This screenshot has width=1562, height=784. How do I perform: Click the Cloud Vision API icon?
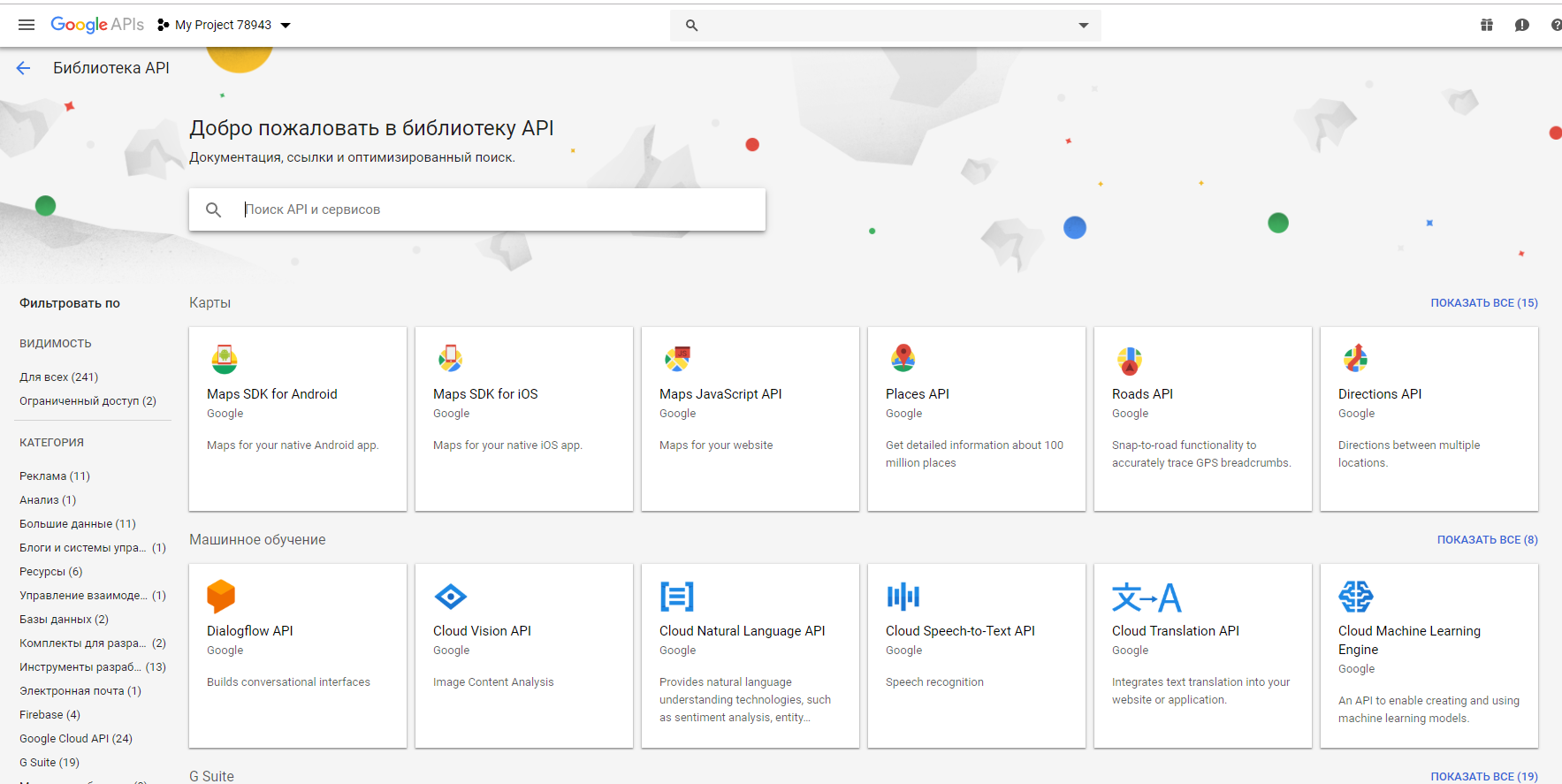point(451,597)
